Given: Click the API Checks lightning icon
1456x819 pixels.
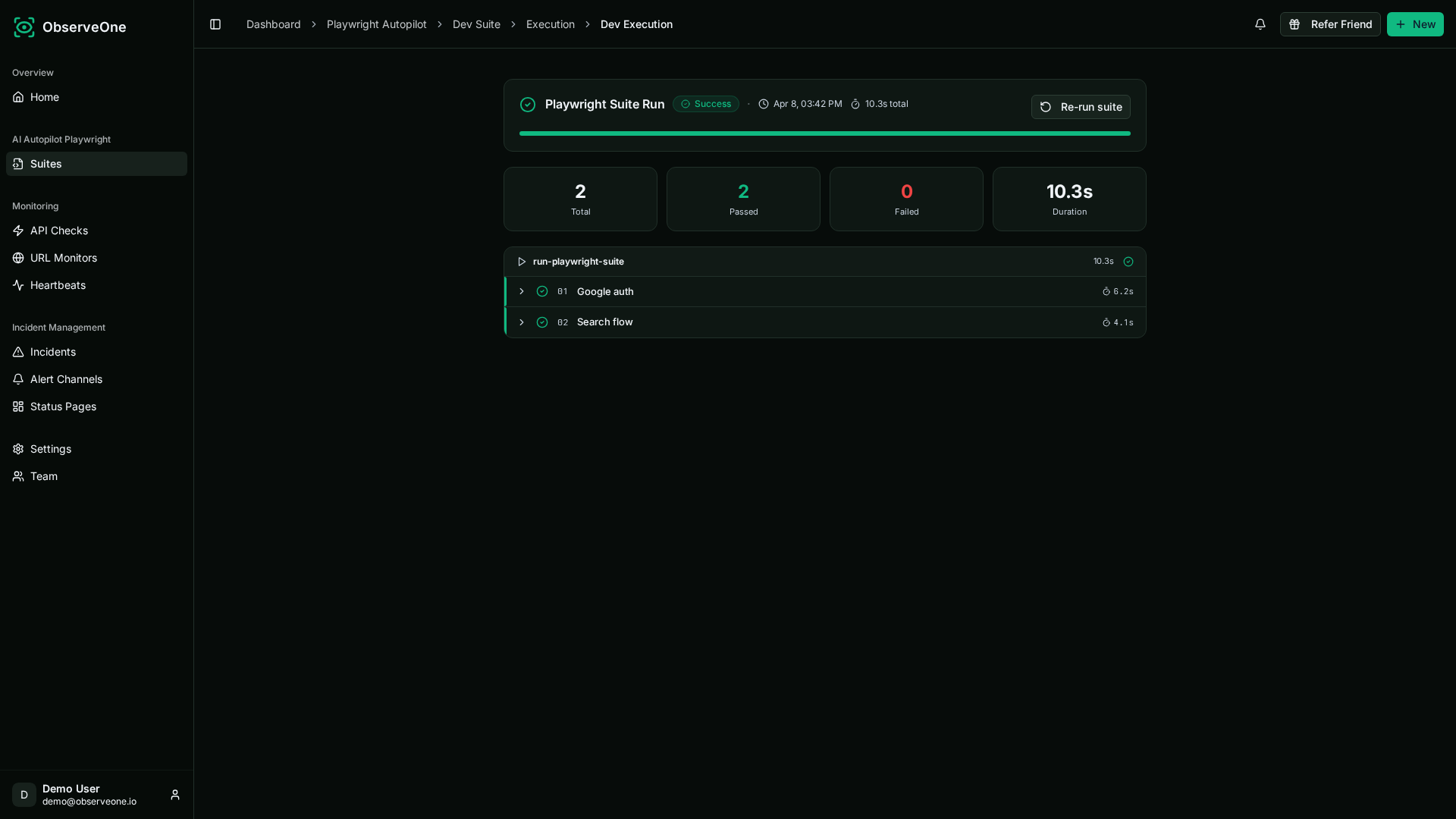Looking at the screenshot, I should coord(18,231).
